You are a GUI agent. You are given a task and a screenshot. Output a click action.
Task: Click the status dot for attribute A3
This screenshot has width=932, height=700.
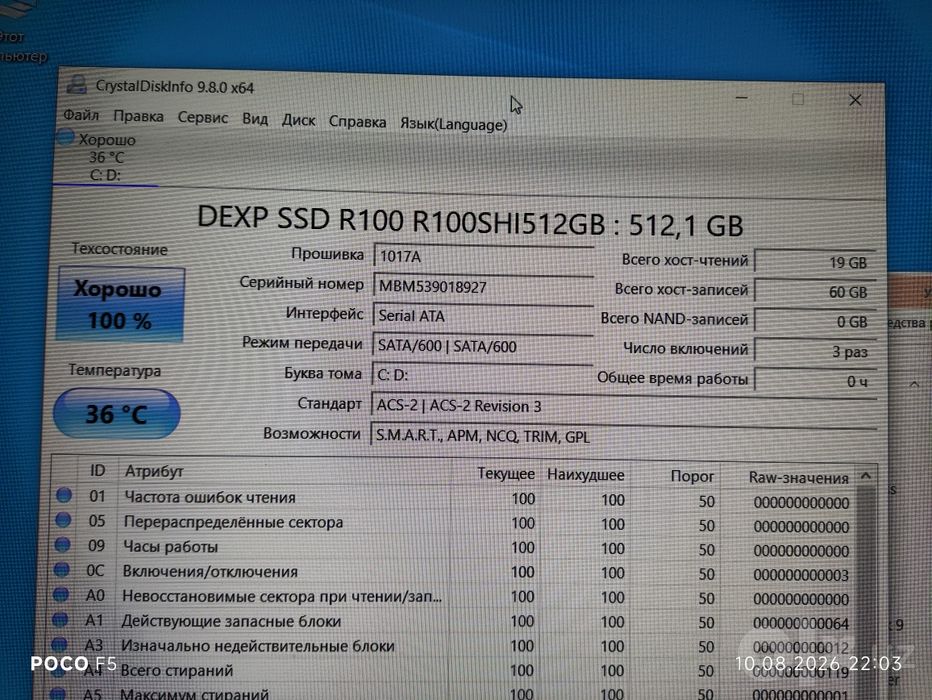59,644
